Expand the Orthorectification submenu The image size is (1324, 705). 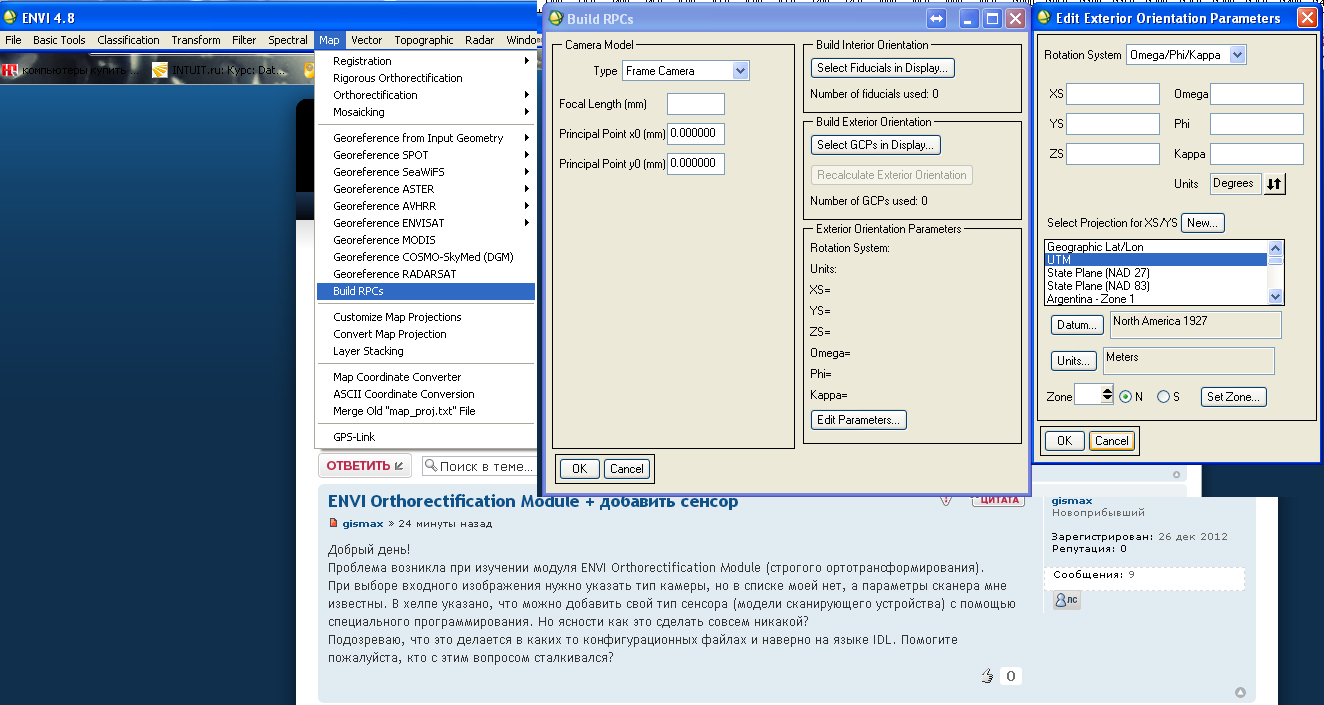(426, 95)
